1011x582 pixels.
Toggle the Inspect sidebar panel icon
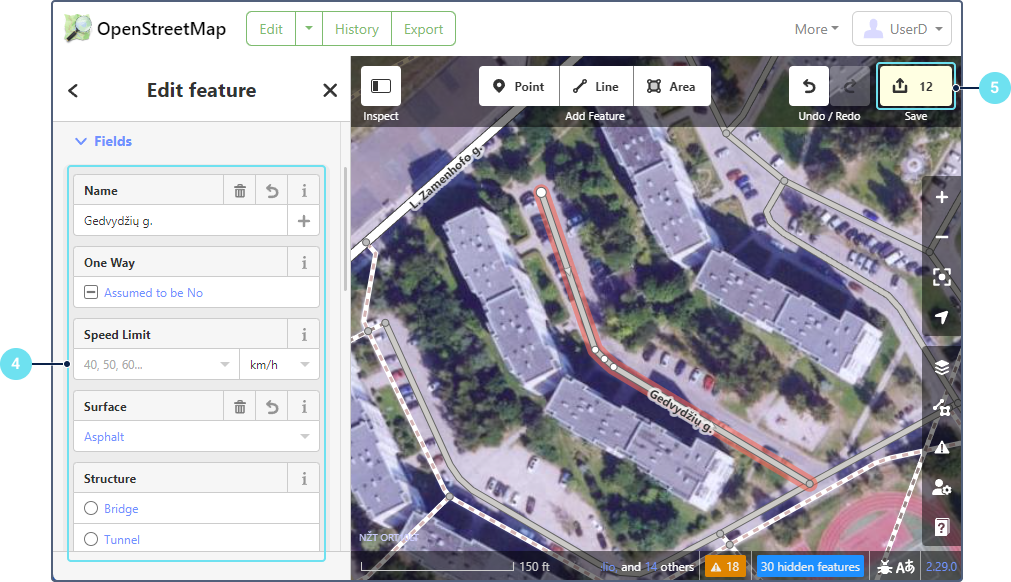pyautogui.click(x=381, y=86)
